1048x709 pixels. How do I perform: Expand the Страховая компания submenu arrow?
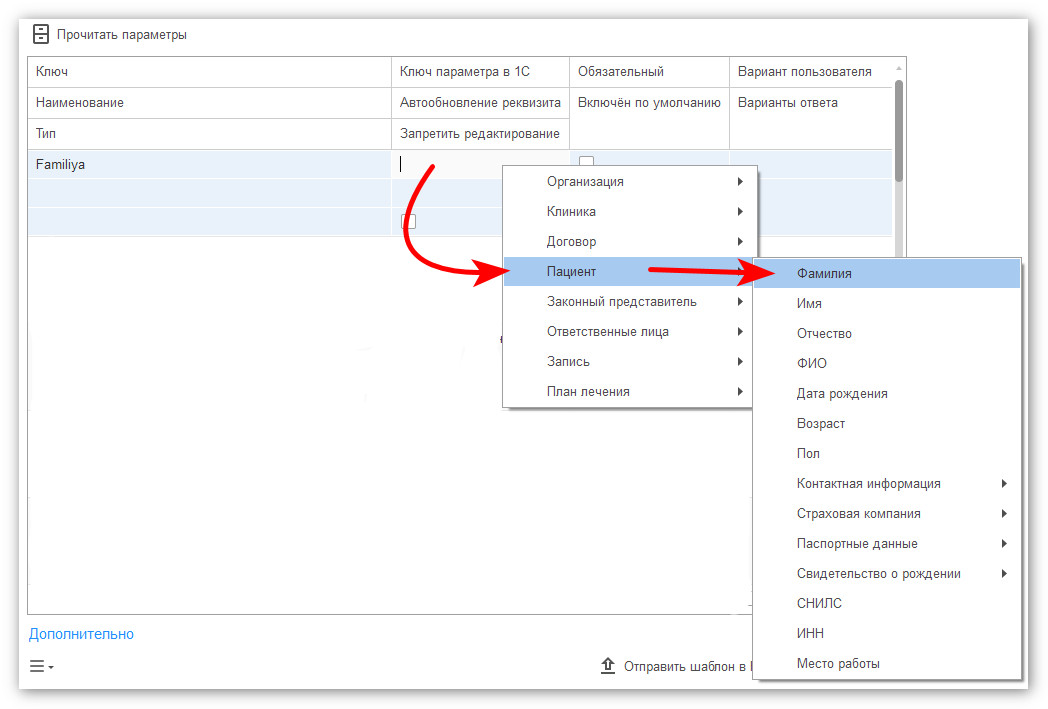click(1004, 514)
